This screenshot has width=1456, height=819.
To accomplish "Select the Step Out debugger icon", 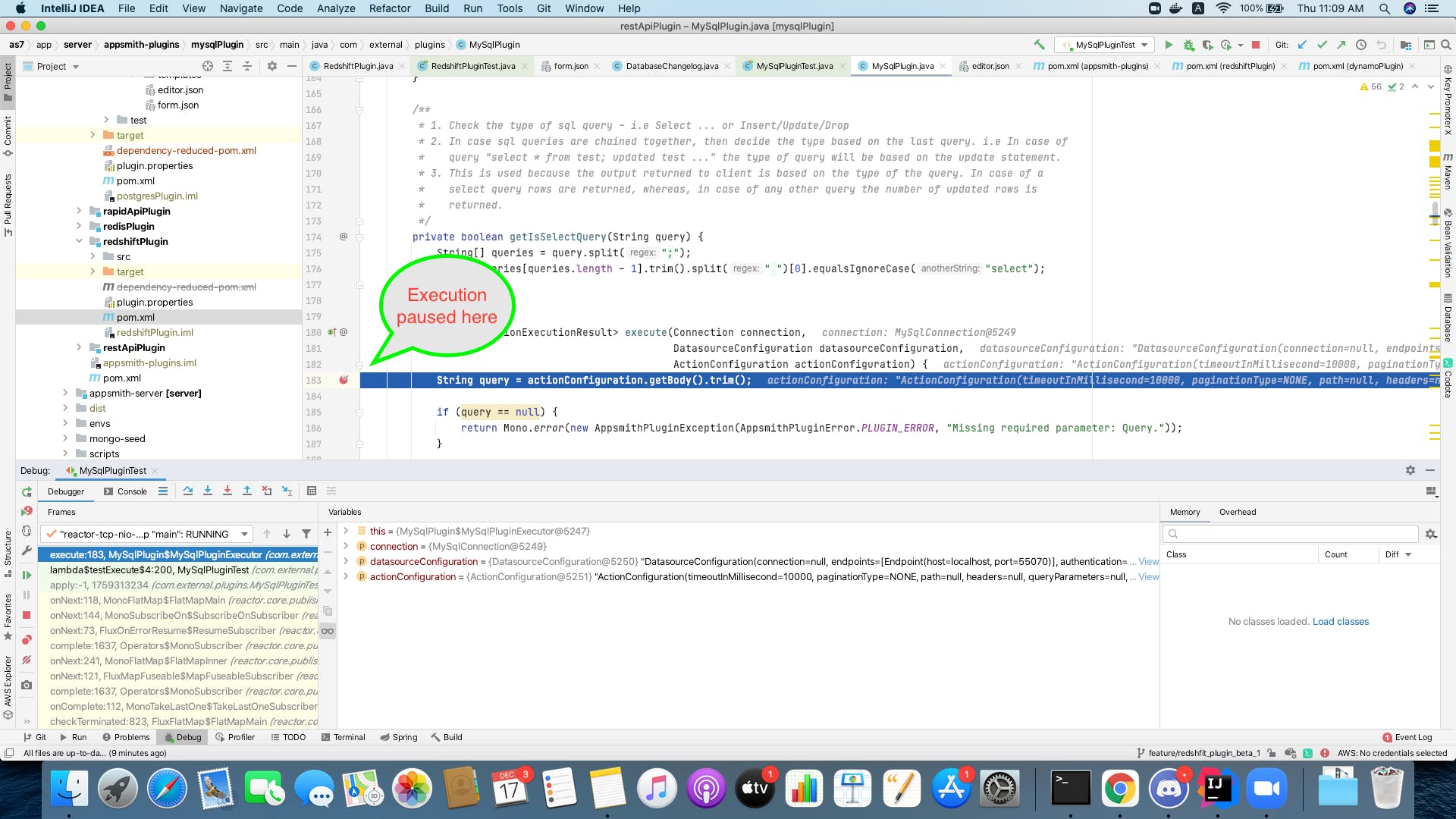I will (x=247, y=491).
